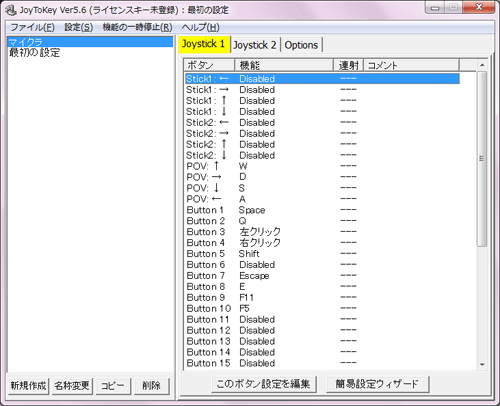Open the 設定(S) menu
Image resolution: width=500 pixels, height=406 pixels.
[79, 27]
